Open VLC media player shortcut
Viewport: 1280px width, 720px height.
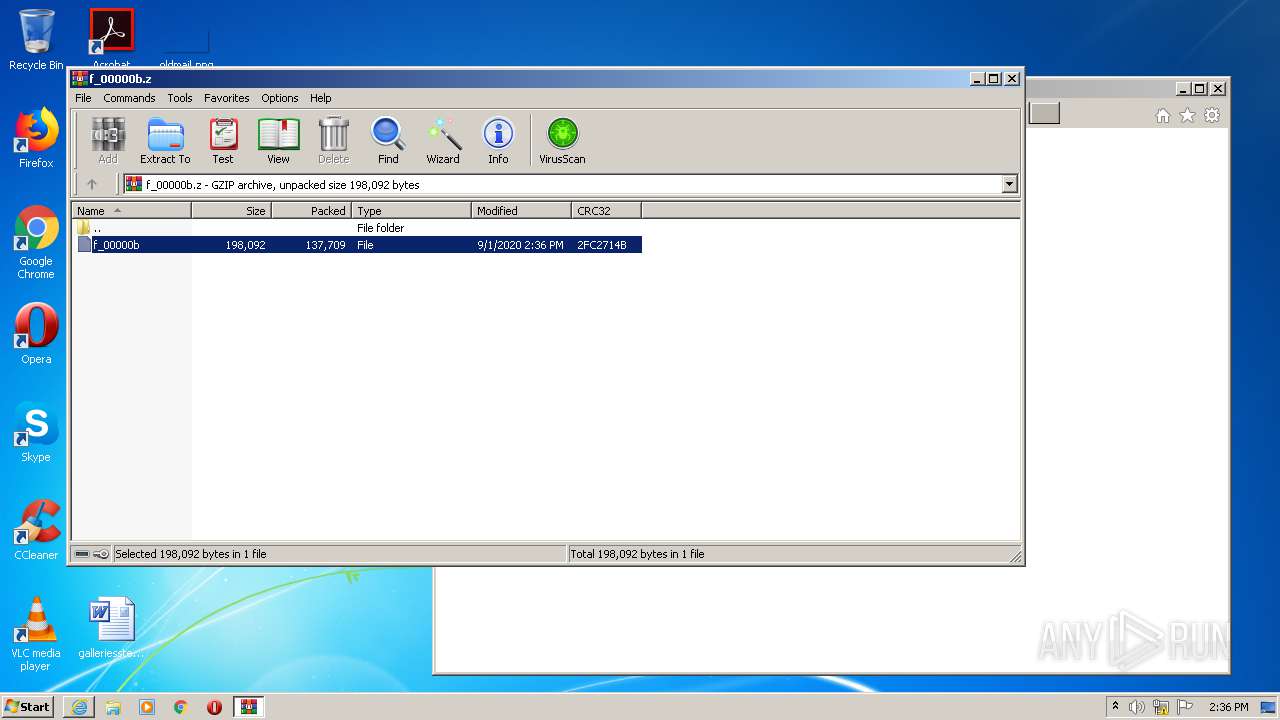click(x=36, y=634)
